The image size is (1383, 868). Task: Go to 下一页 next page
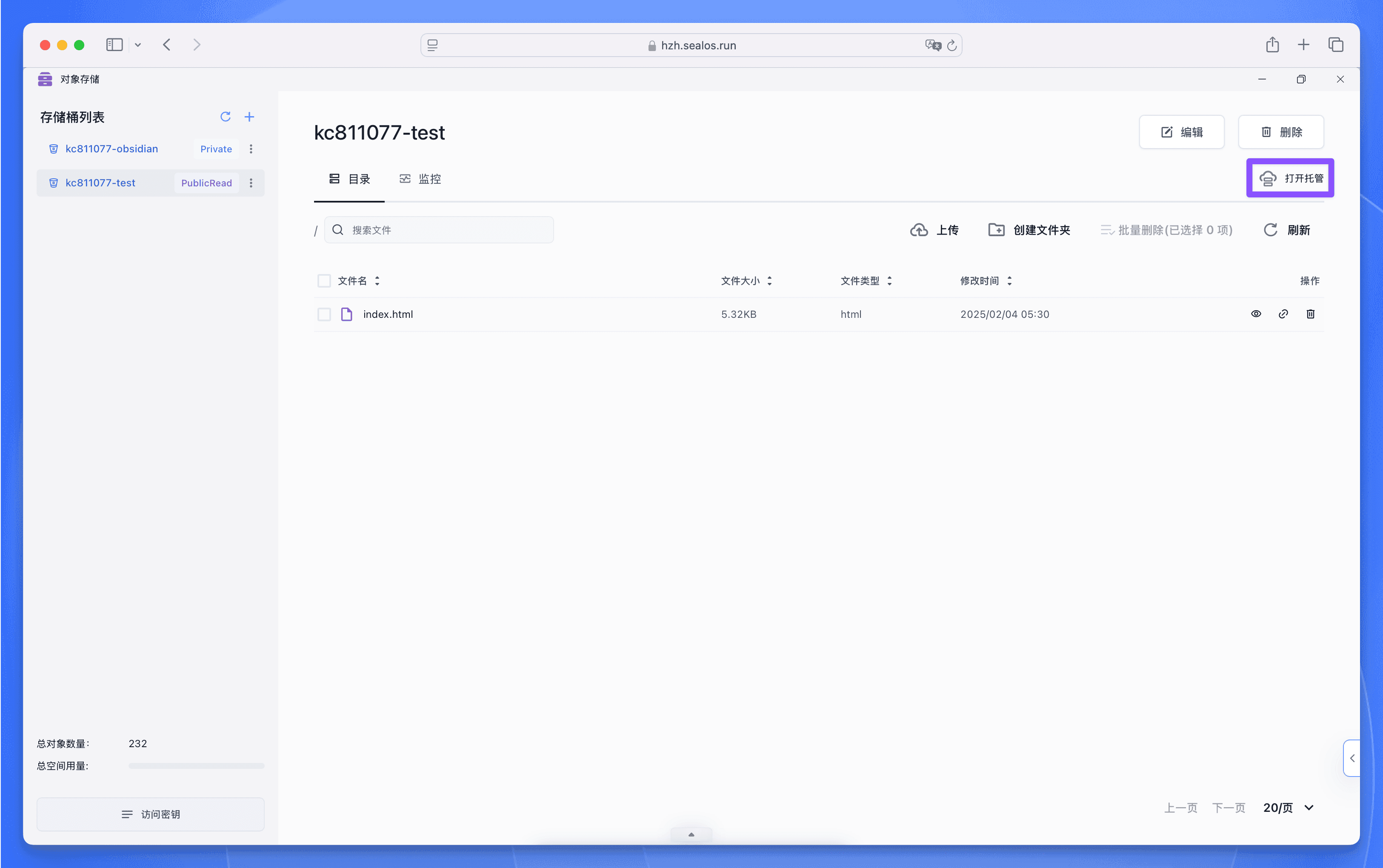pyautogui.click(x=1228, y=808)
